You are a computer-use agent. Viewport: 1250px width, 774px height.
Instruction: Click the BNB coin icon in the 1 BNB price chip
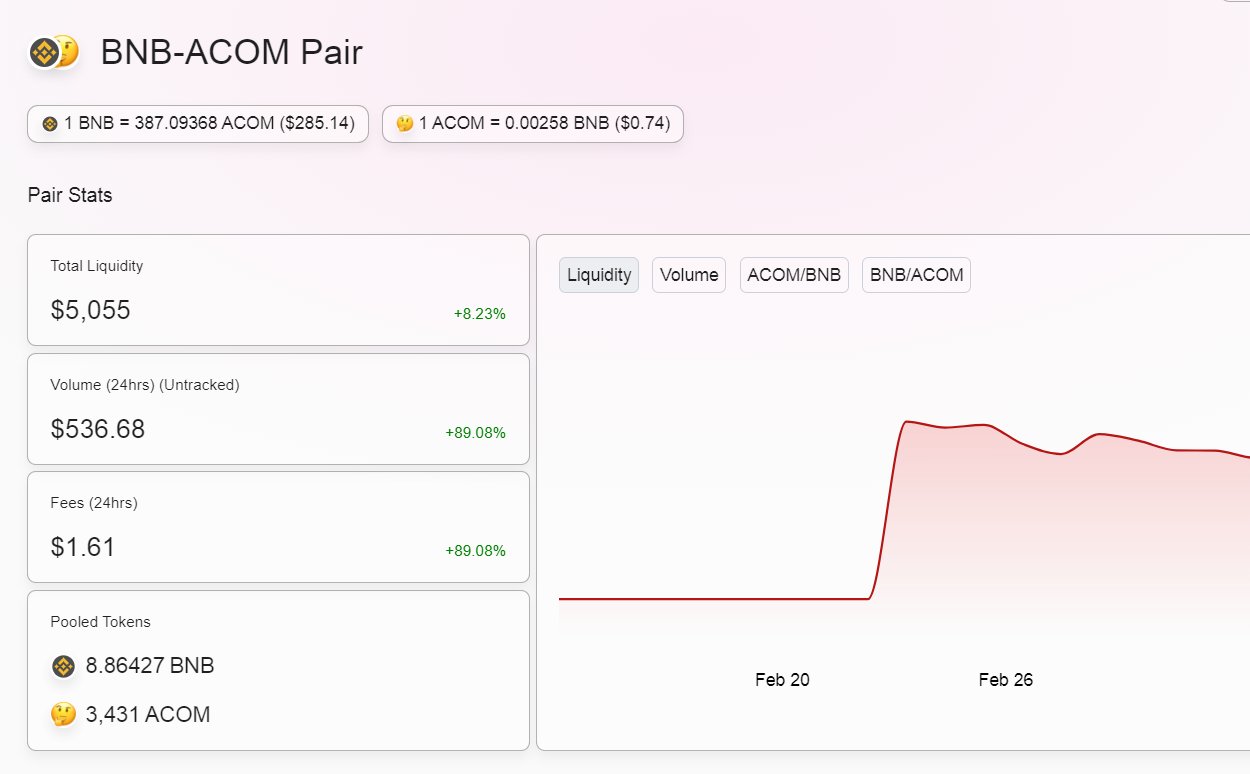click(x=50, y=124)
